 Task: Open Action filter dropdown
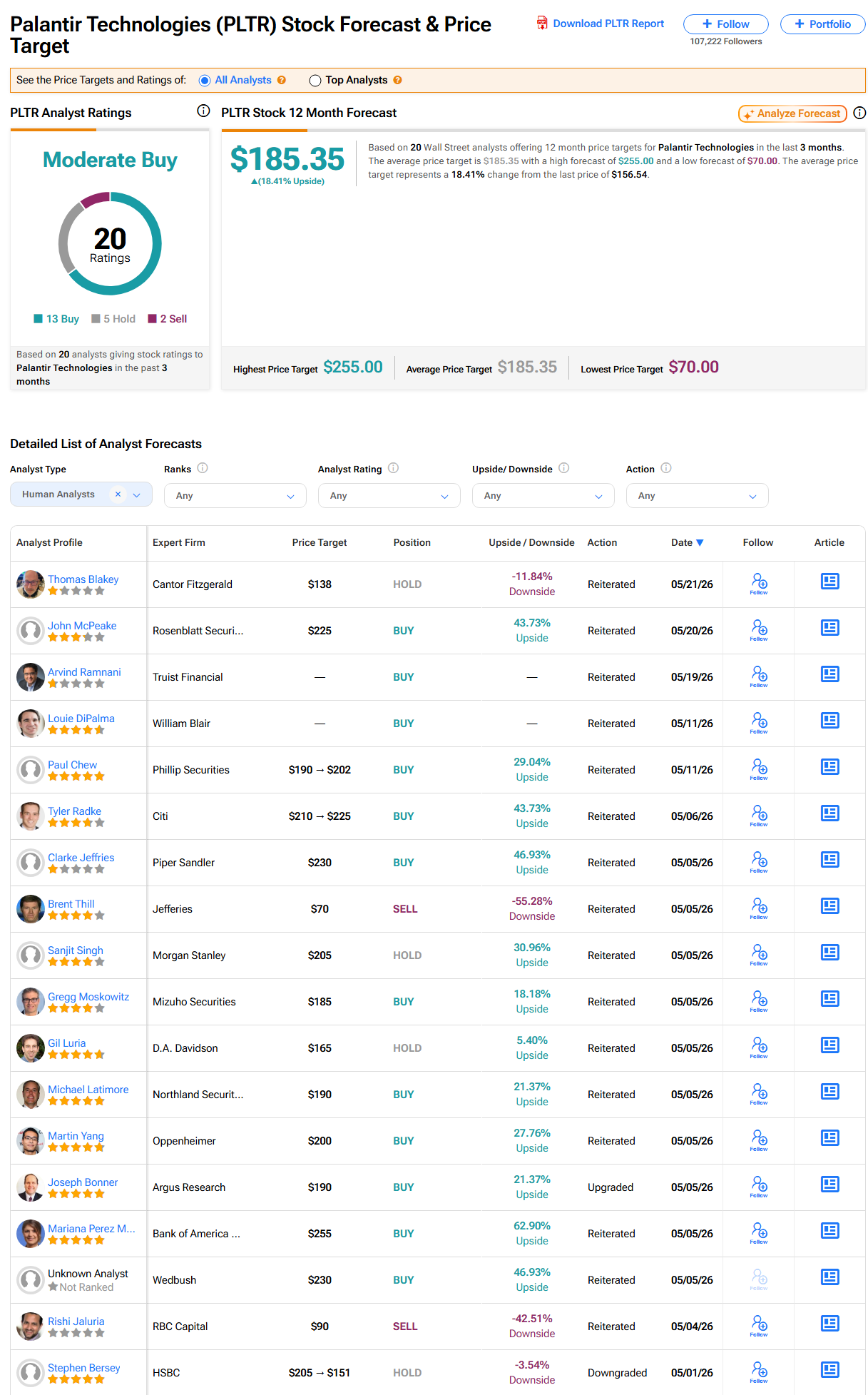click(698, 495)
